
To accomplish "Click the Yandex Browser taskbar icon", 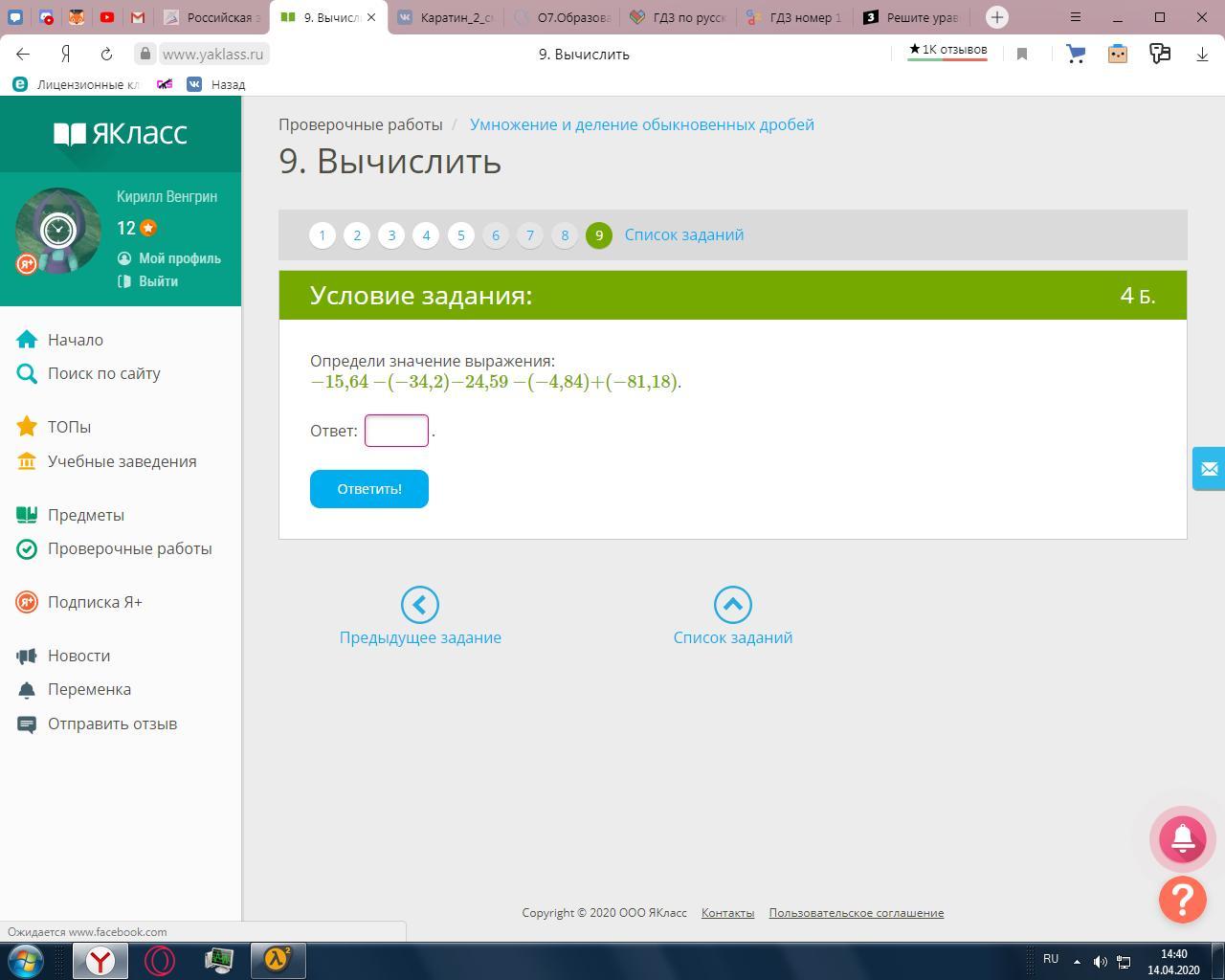I will click(x=100, y=960).
